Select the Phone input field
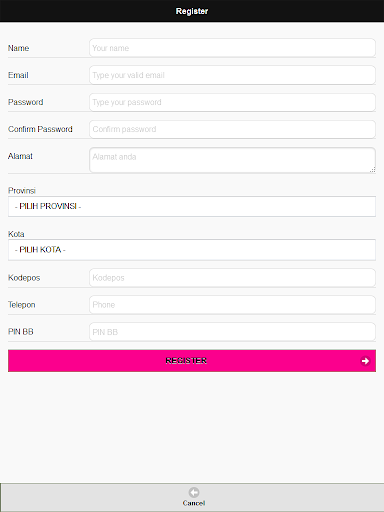This screenshot has height=512, width=384. tap(232, 305)
